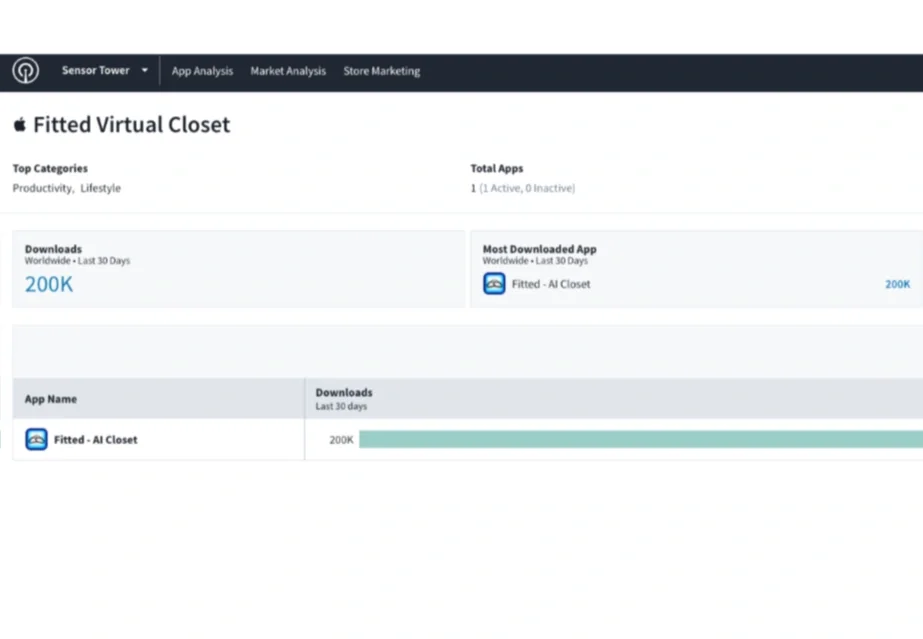Open the Lifestyle category link
The height and width of the screenshot is (639, 923).
point(101,188)
